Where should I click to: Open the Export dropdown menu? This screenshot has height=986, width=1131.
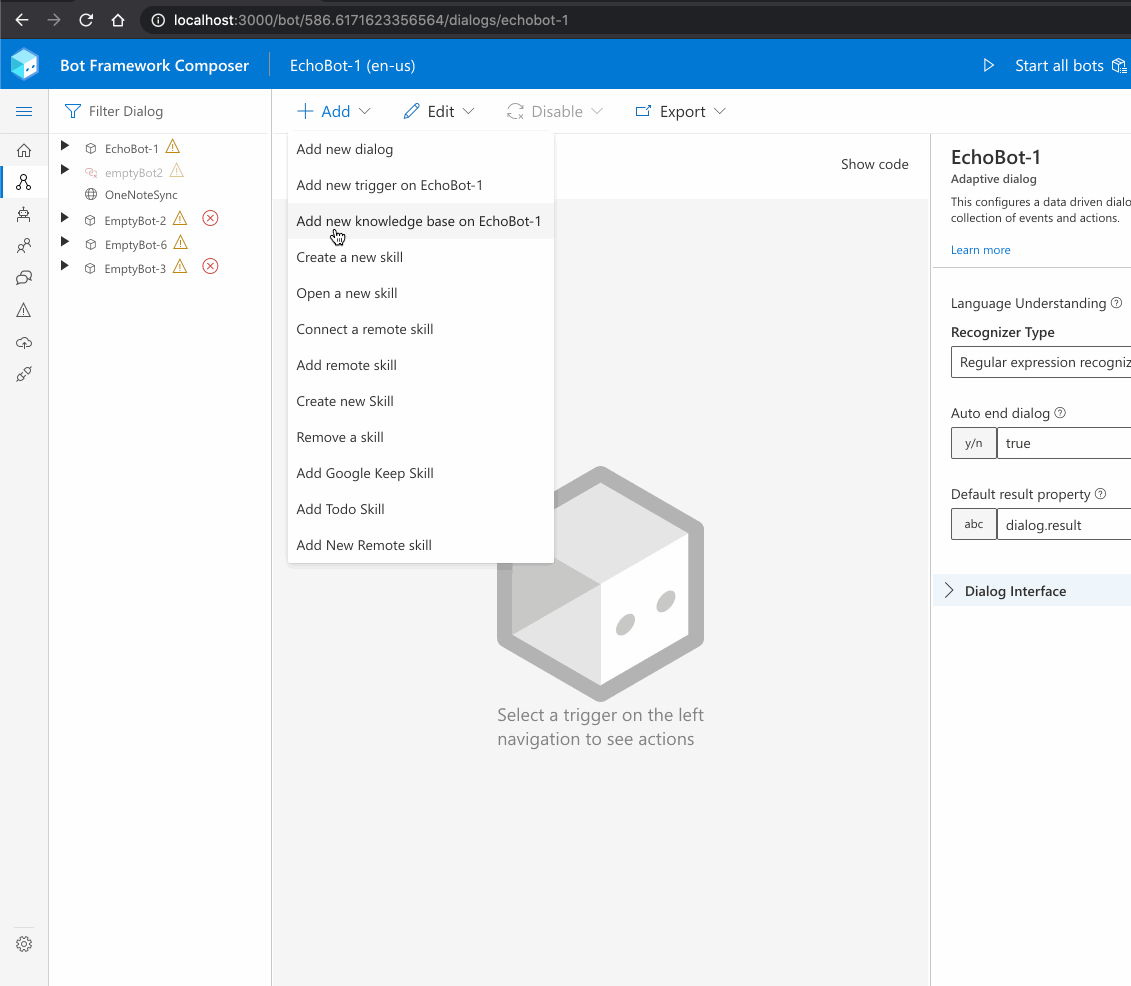point(680,111)
